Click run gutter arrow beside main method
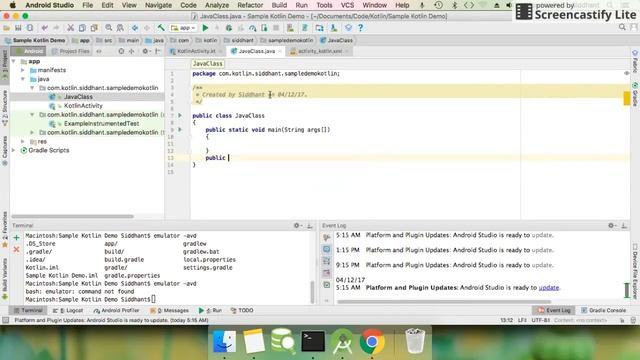Image resolution: width=640 pixels, height=360 pixels. 180,129
